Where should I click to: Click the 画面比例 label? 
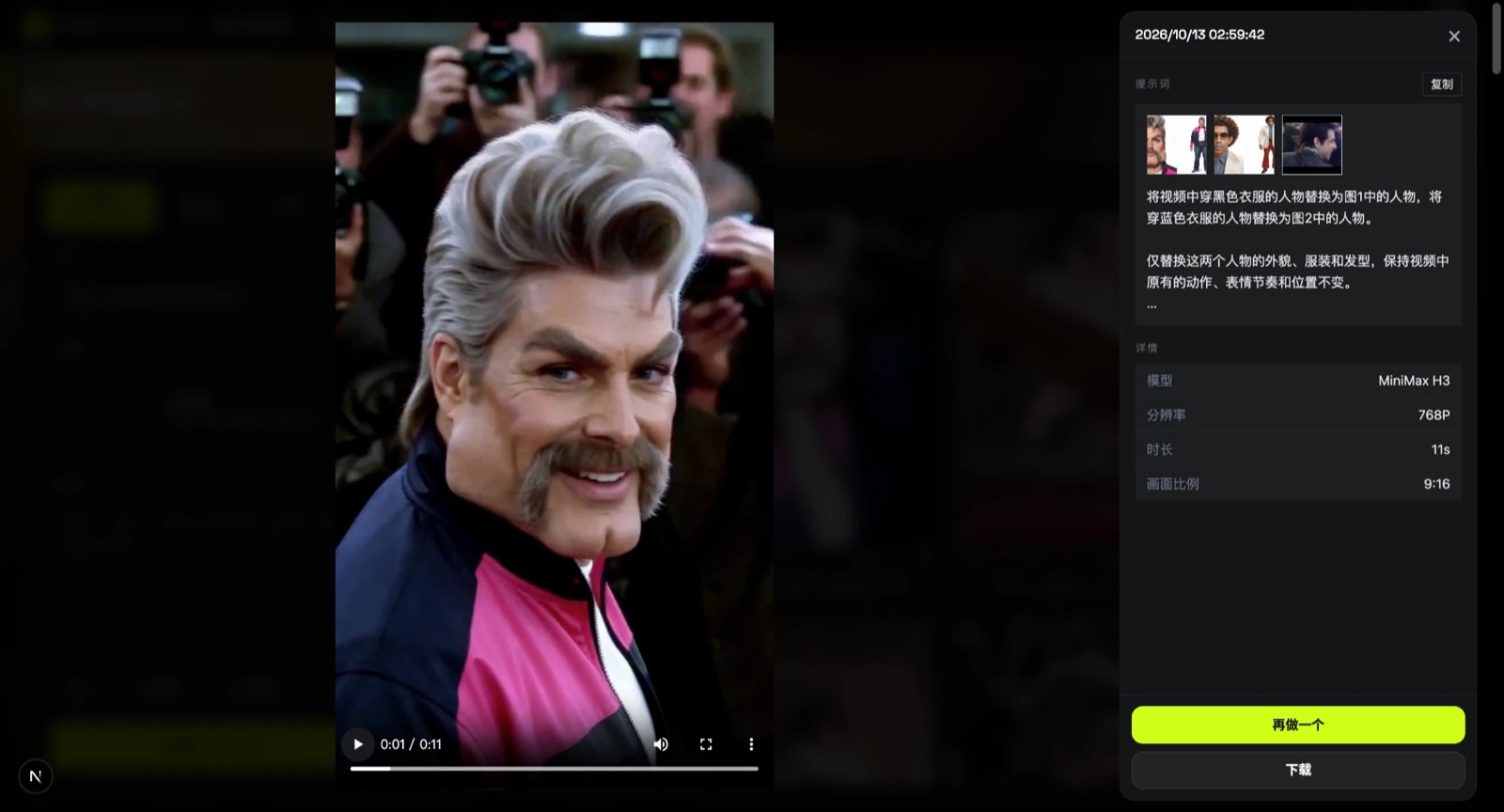click(x=1172, y=484)
